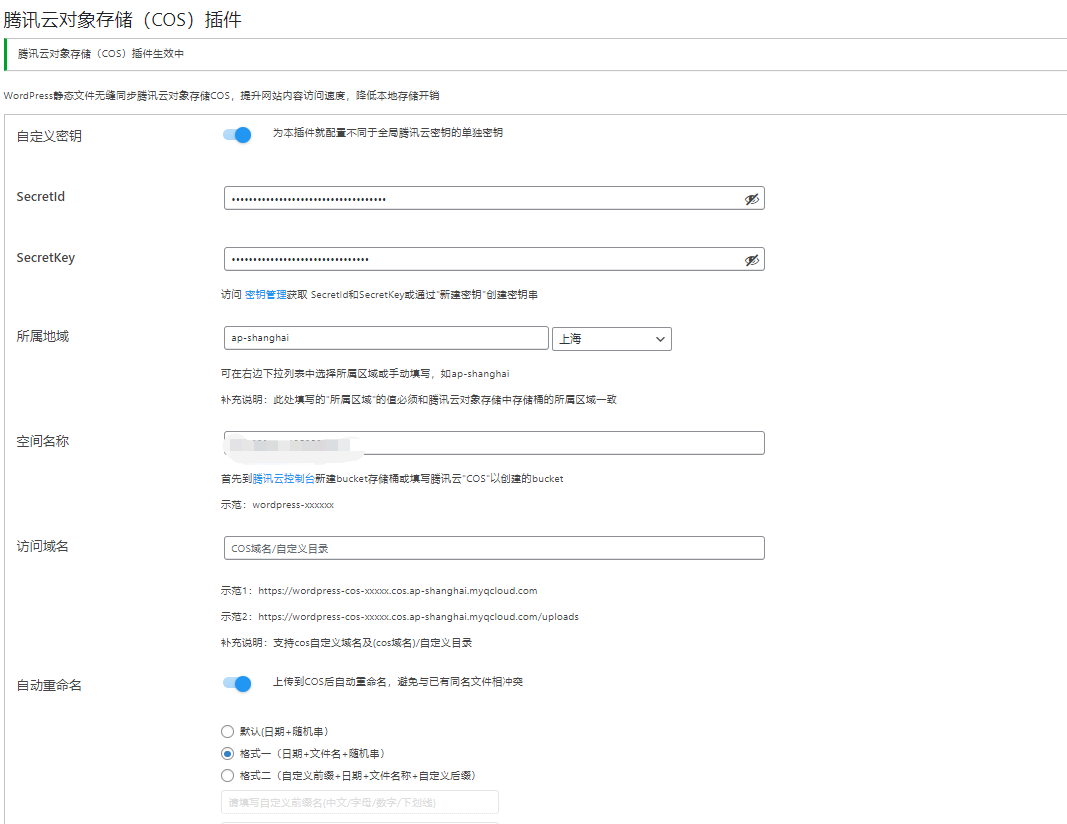Choose the 格式二 custom prefix naming format
The image size is (1067, 824).
(227, 775)
